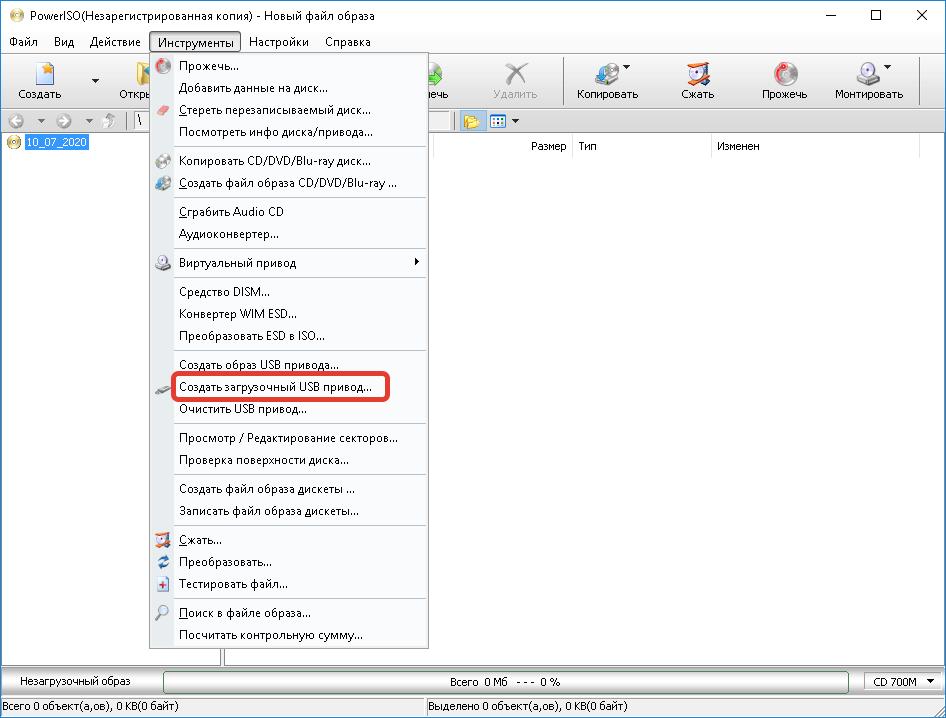Screen dimensions: 946x718
Task: Choose Стереть перезаписываемый диск...
Action: (289, 110)
